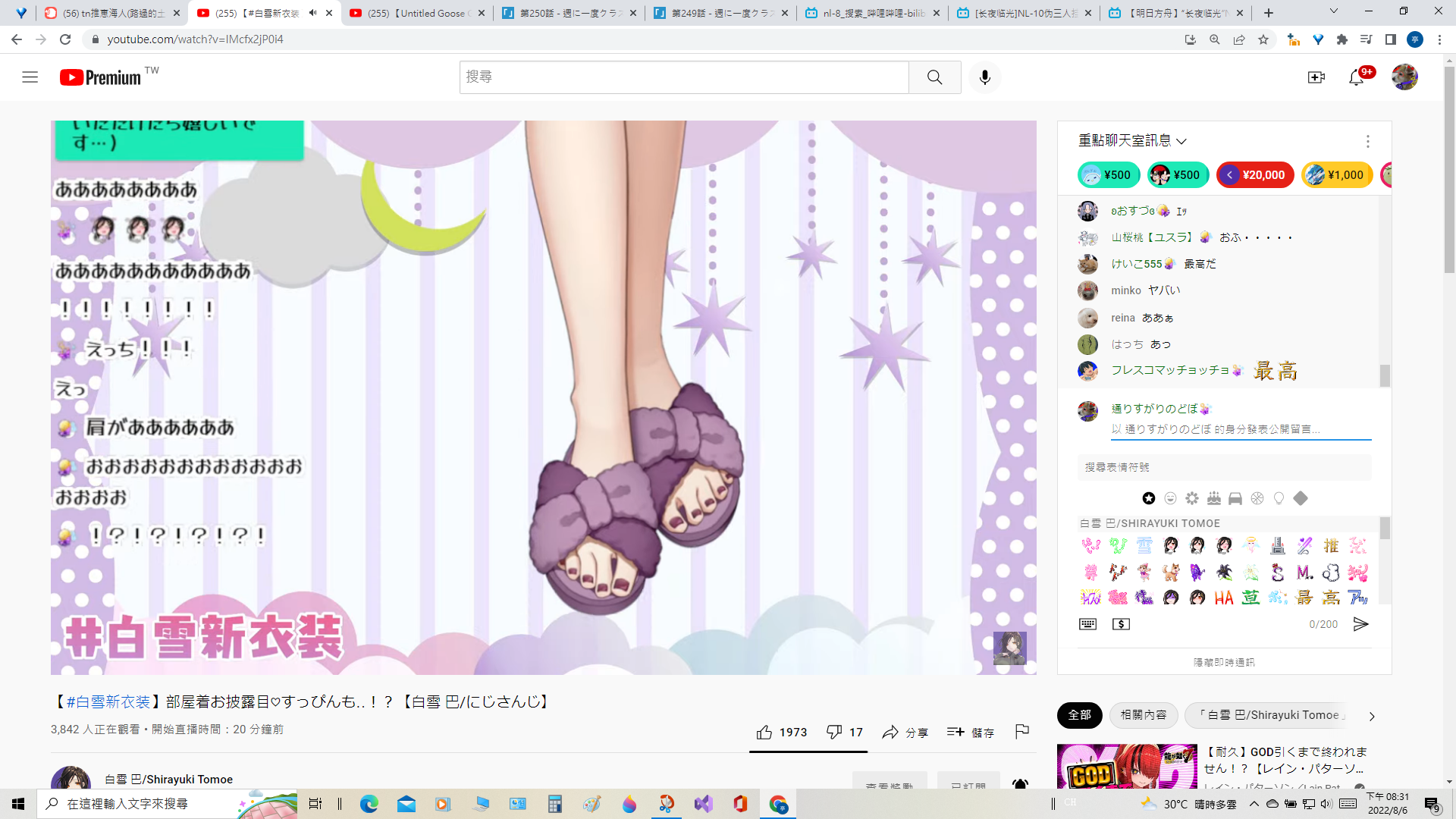Open the Chrome profile avatar button
The image size is (1456, 819).
[x=1415, y=39]
